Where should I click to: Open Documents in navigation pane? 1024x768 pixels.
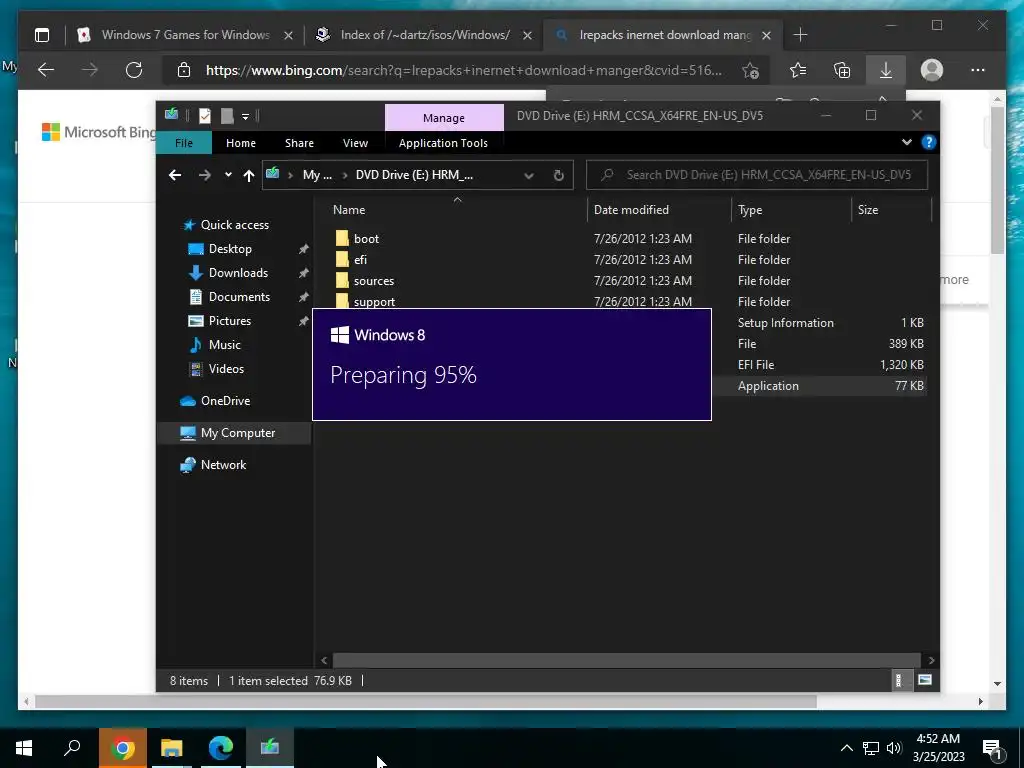pos(239,297)
